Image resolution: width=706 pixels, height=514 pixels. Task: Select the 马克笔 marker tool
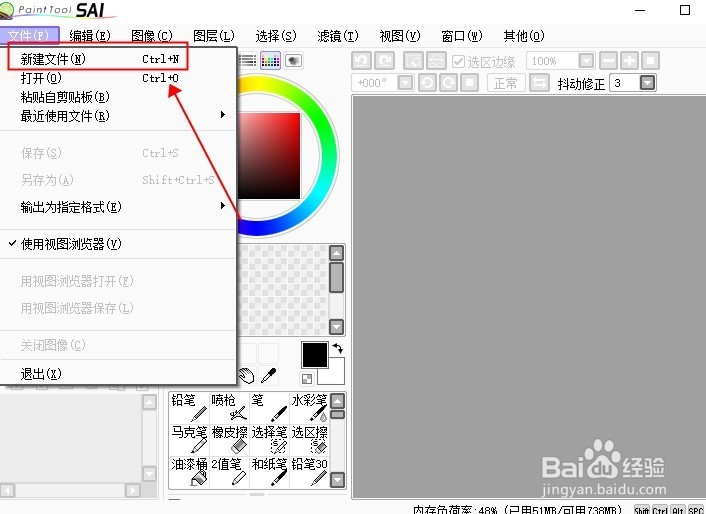click(x=189, y=440)
